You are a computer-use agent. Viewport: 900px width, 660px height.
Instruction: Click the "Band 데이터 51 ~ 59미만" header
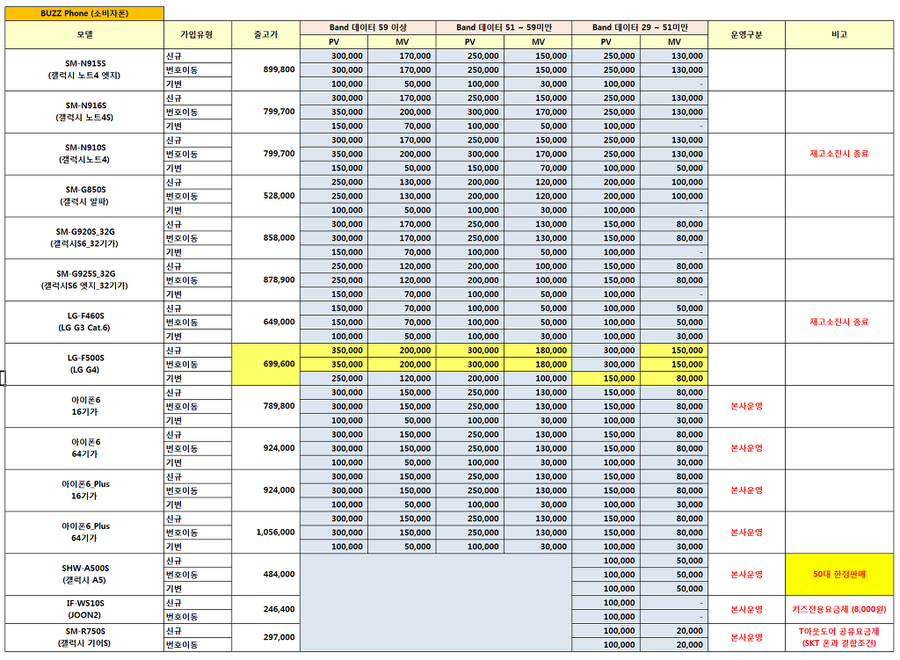pyautogui.click(x=504, y=28)
